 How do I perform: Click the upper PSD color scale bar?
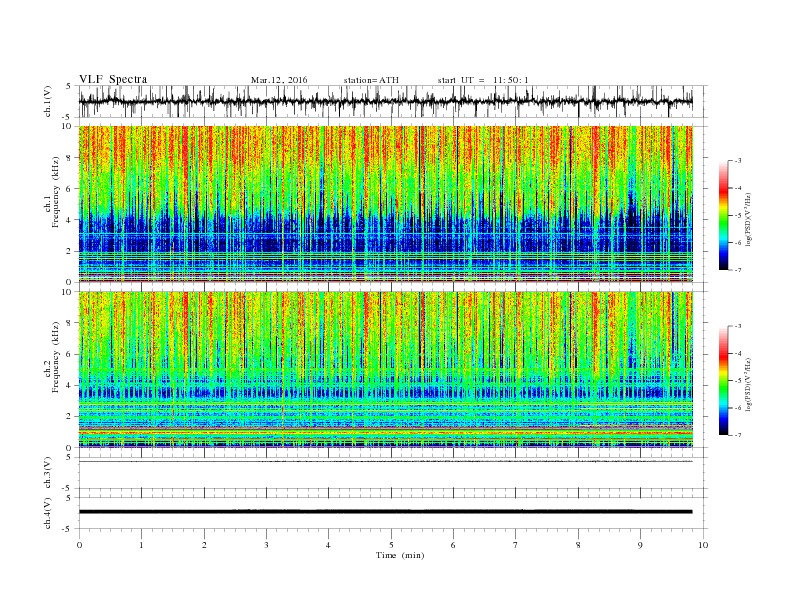point(723,216)
